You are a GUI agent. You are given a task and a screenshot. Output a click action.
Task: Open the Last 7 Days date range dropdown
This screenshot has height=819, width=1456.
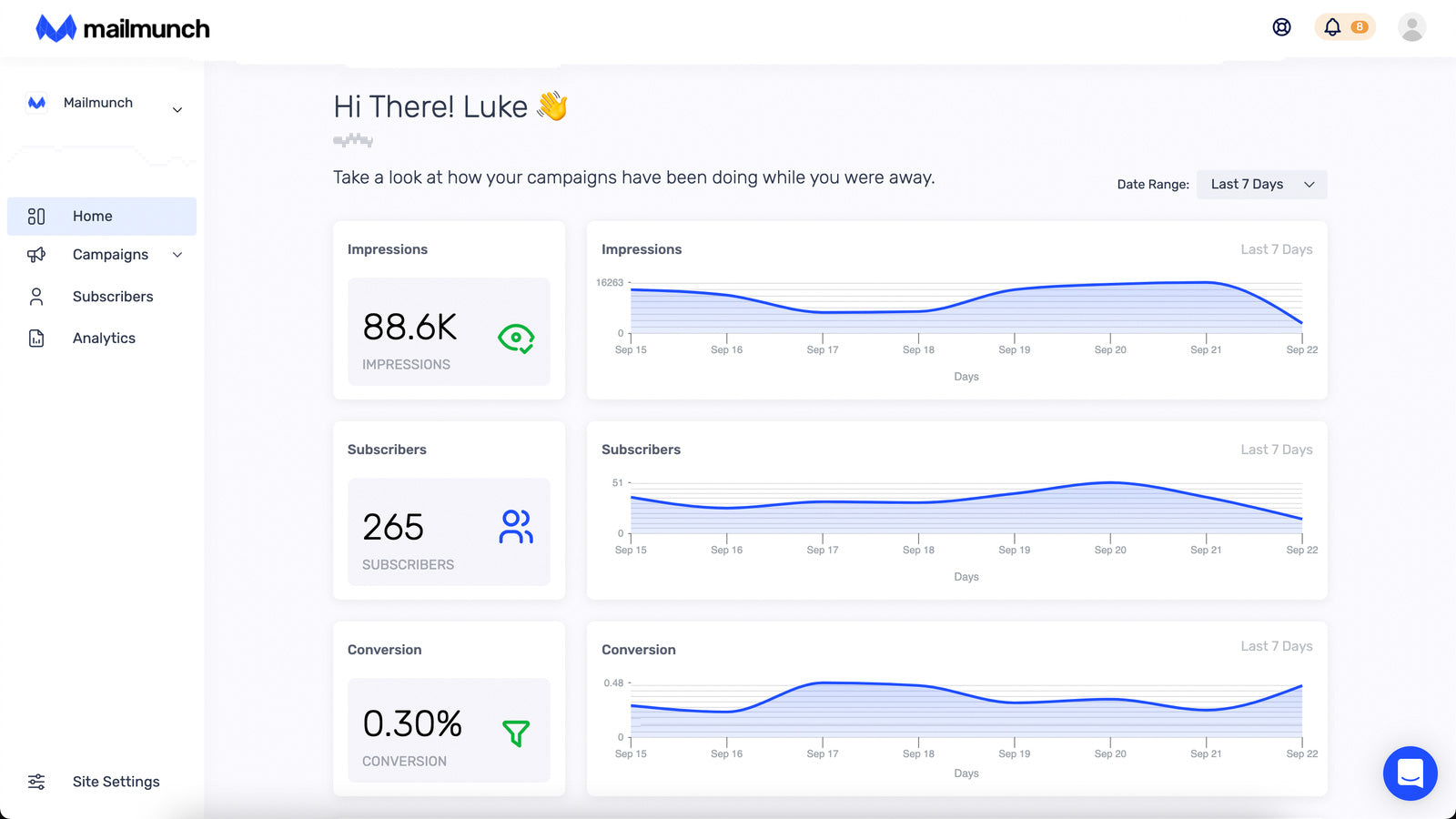pos(1261,184)
